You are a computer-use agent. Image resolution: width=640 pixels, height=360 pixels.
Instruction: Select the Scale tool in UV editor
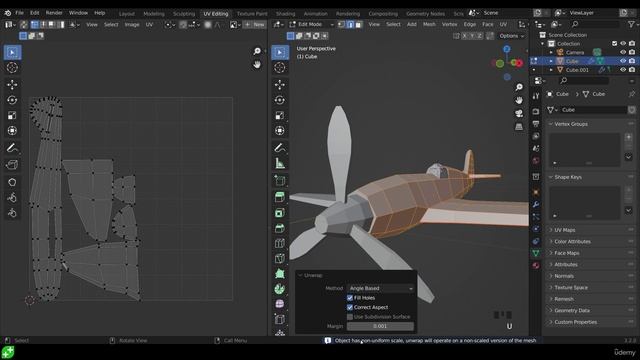[x=12, y=116]
